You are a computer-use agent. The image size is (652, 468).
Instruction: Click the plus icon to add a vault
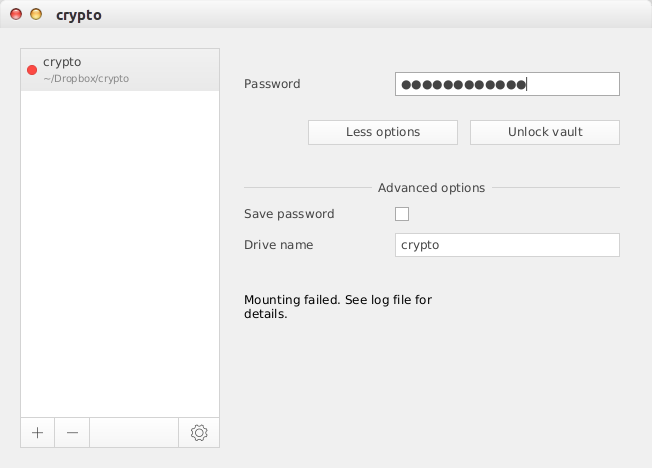pos(37,433)
